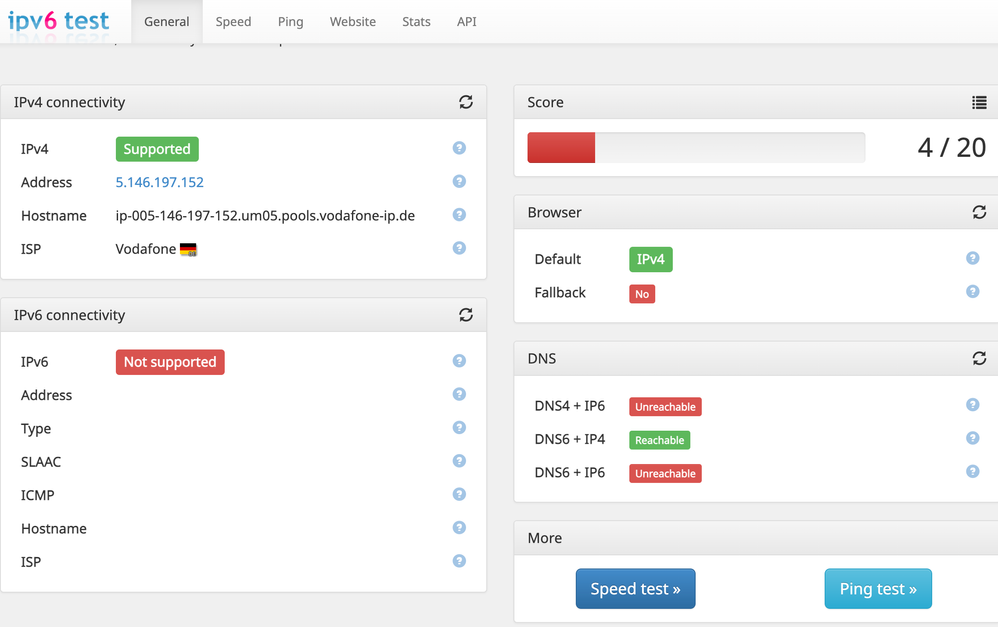This screenshot has width=998, height=627.
Task: Click the Unreachable badge for DNS6 + IP6
Action: point(665,474)
